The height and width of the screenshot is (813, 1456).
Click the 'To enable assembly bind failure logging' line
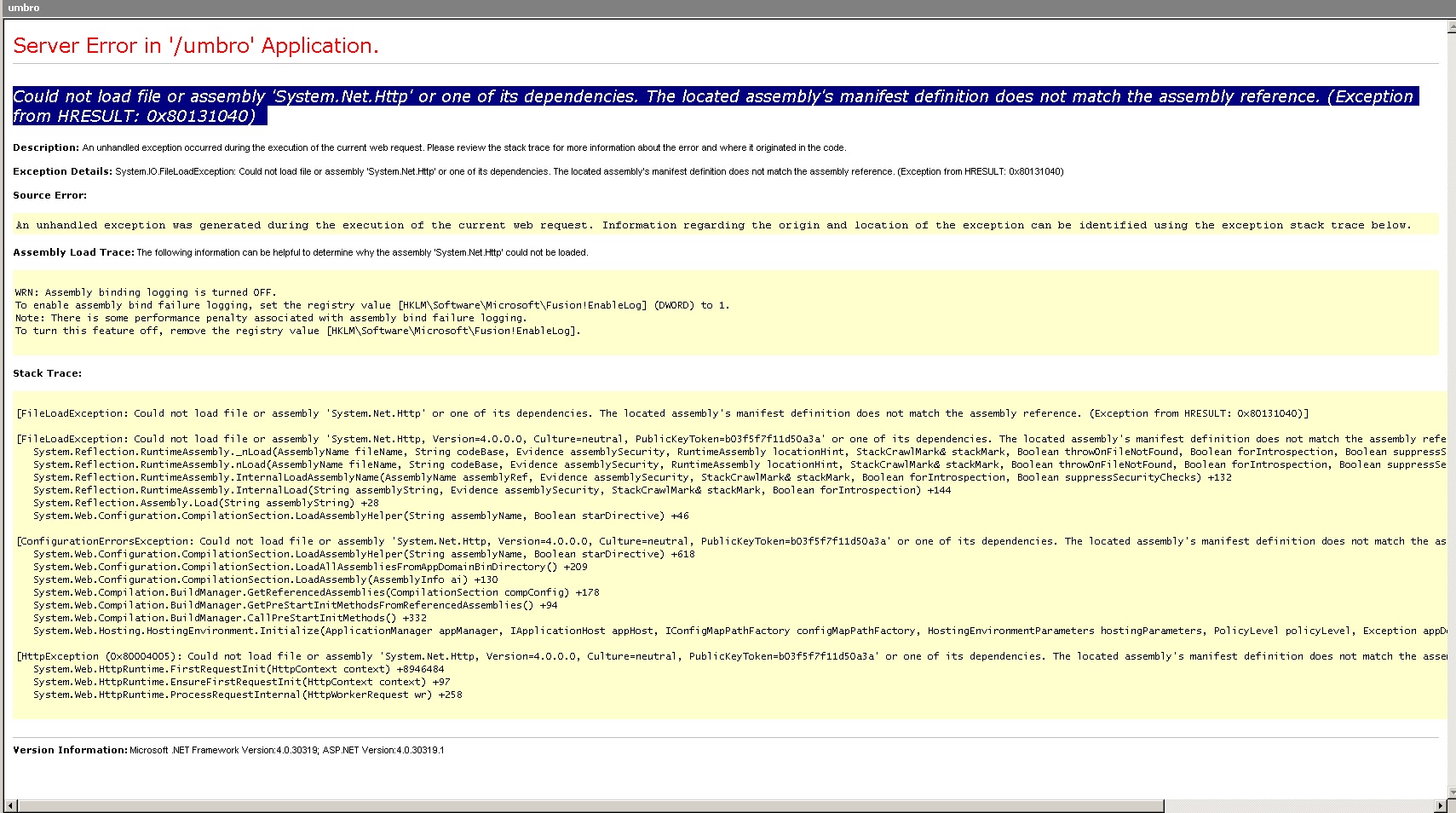[x=372, y=305]
